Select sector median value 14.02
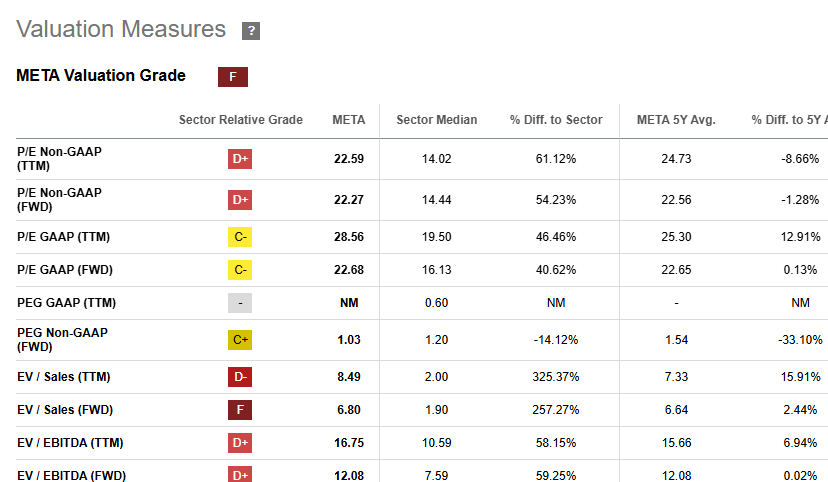 pyautogui.click(x=437, y=159)
